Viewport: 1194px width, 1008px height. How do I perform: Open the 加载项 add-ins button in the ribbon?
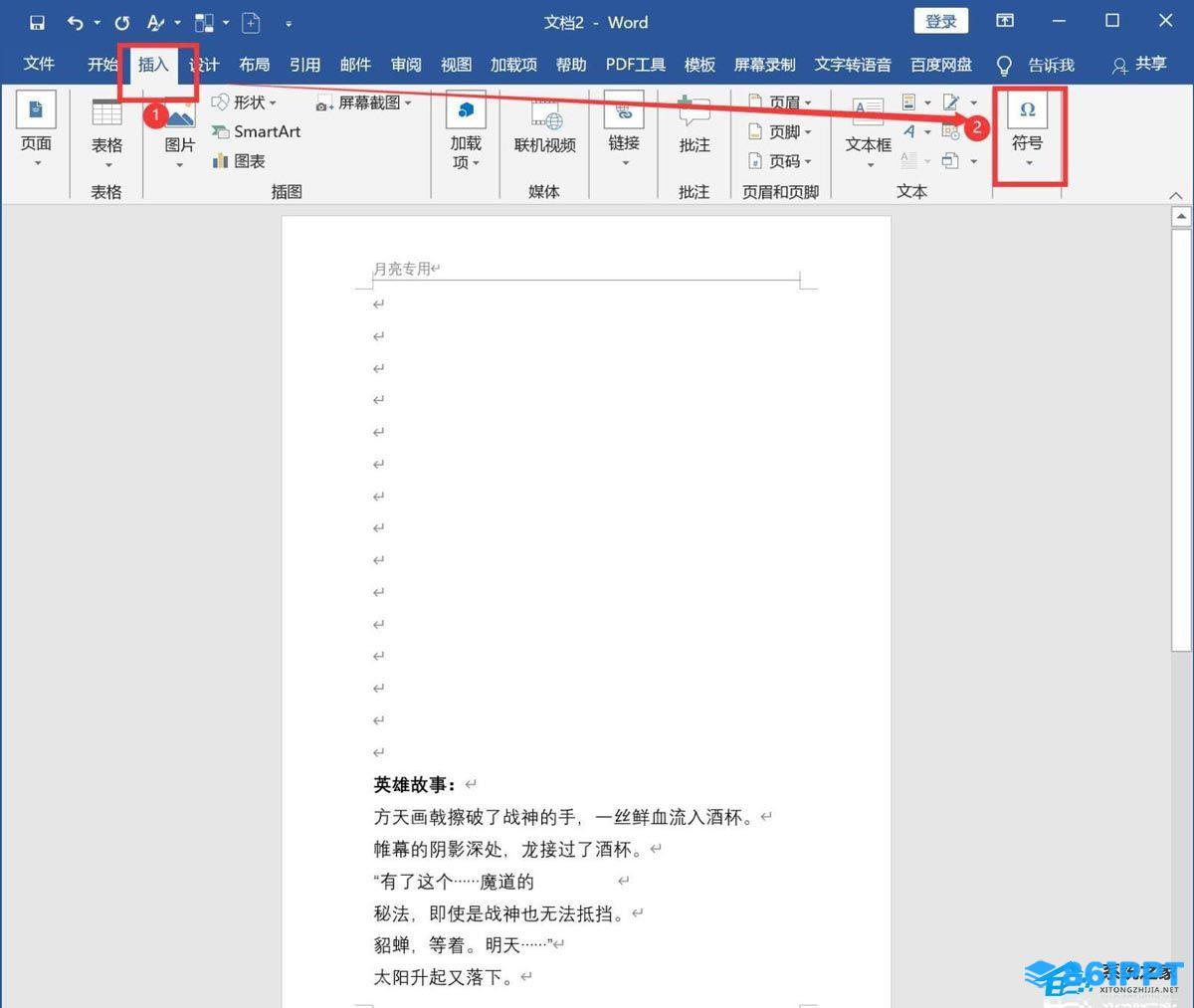click(465, 131)
